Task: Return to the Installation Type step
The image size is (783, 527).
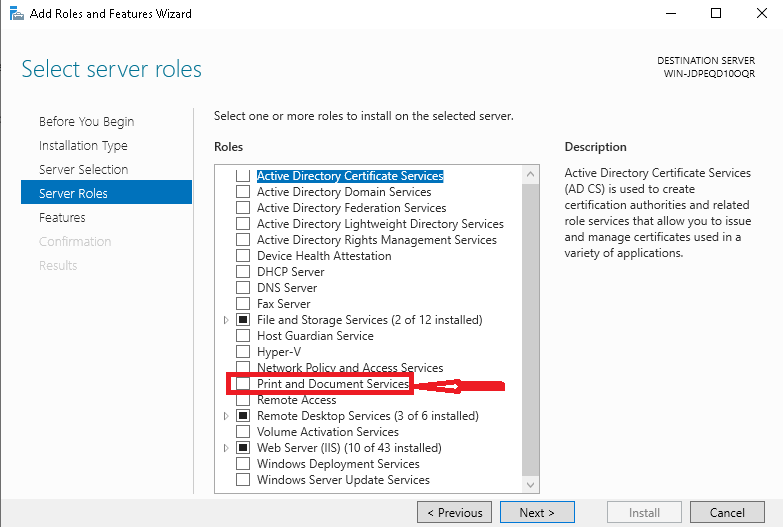Action: coord(83,146)
